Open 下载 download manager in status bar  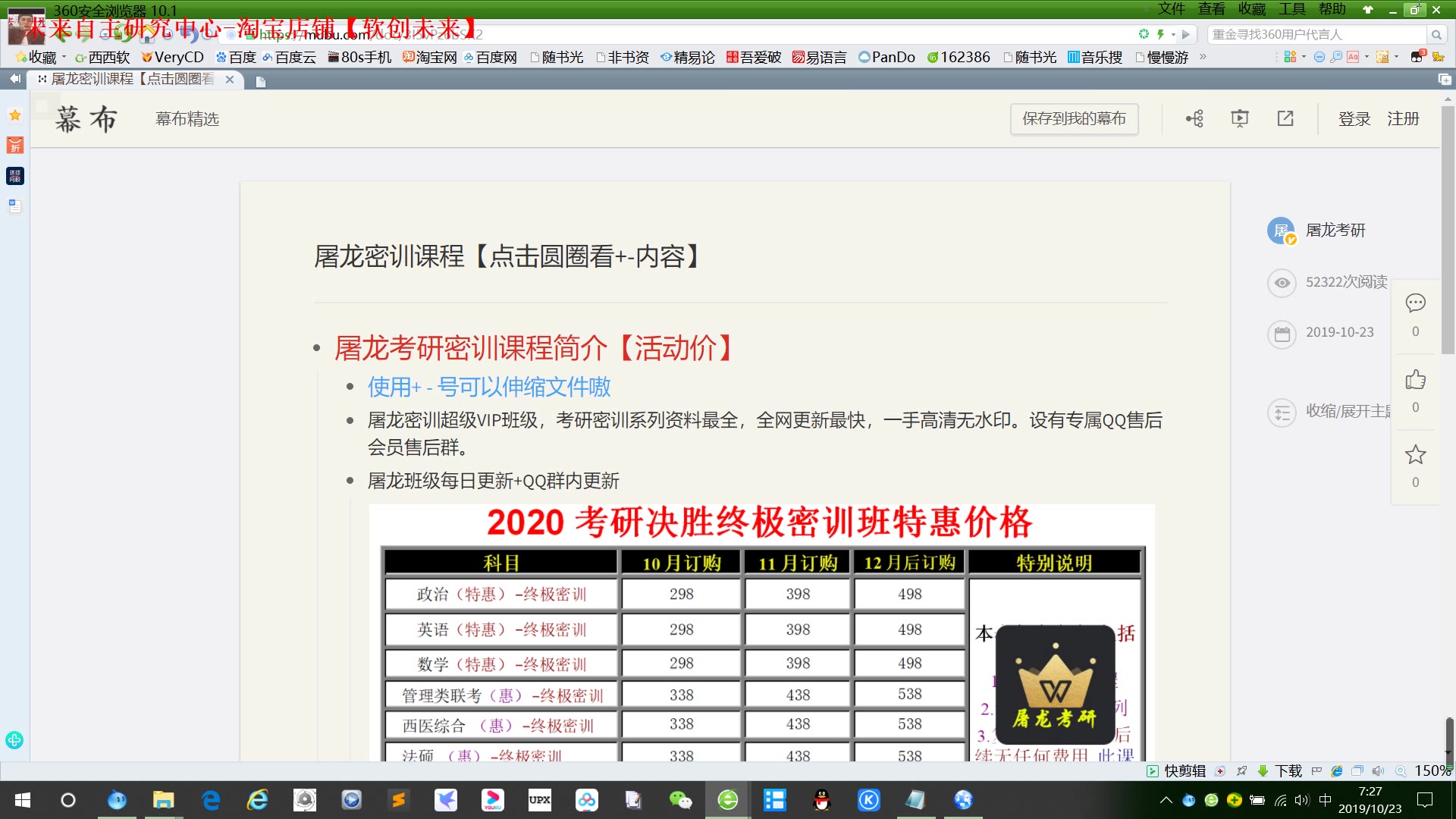1280,771
